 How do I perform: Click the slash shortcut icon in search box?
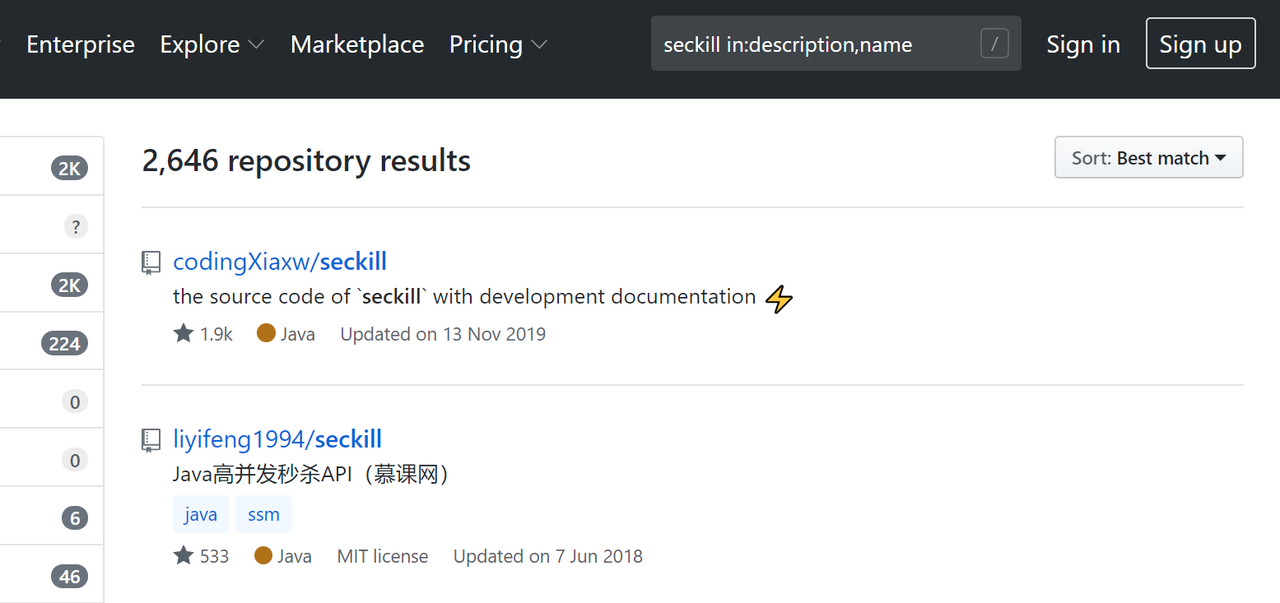coord(994,44)
